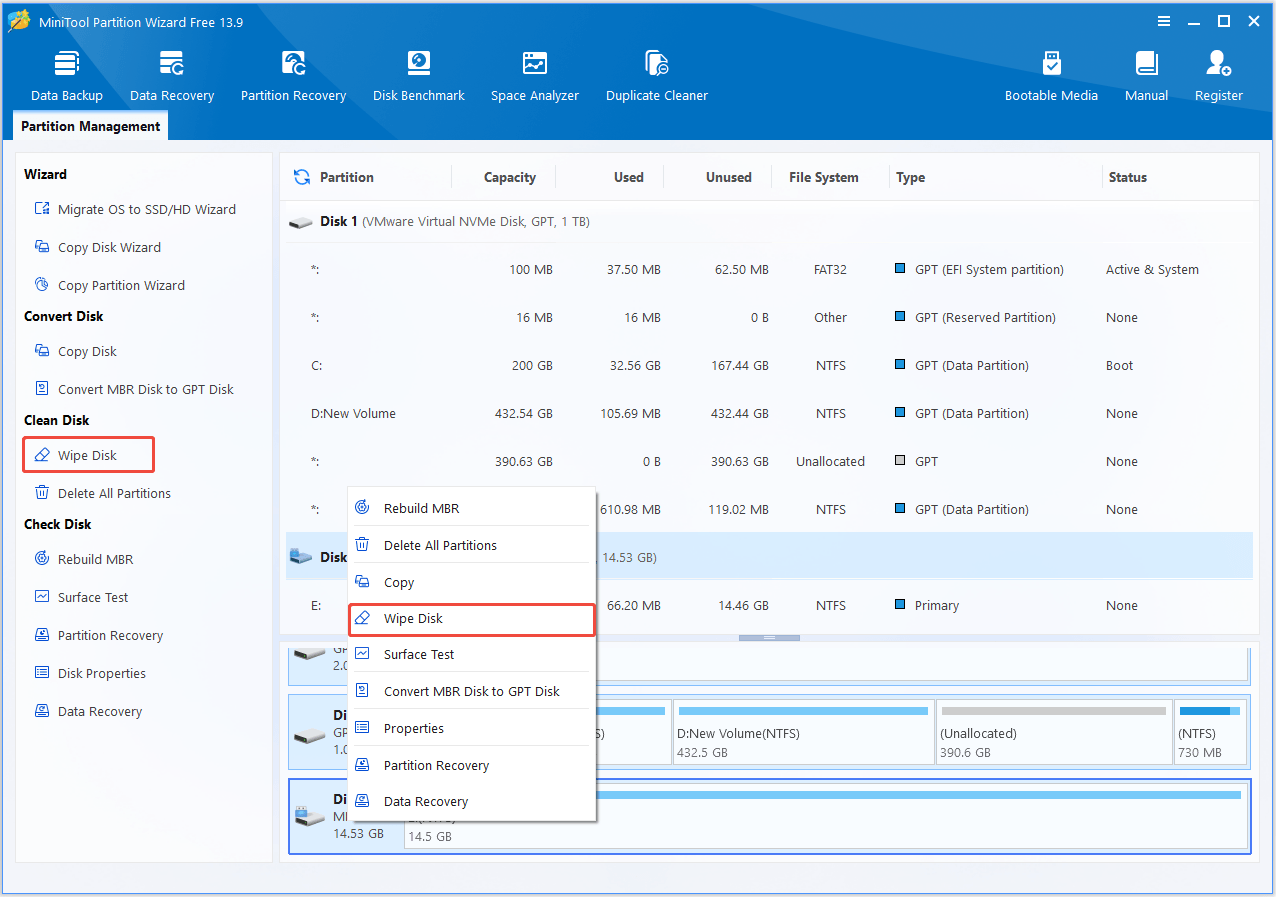Open Properties from the context menu

click(471, 728)
